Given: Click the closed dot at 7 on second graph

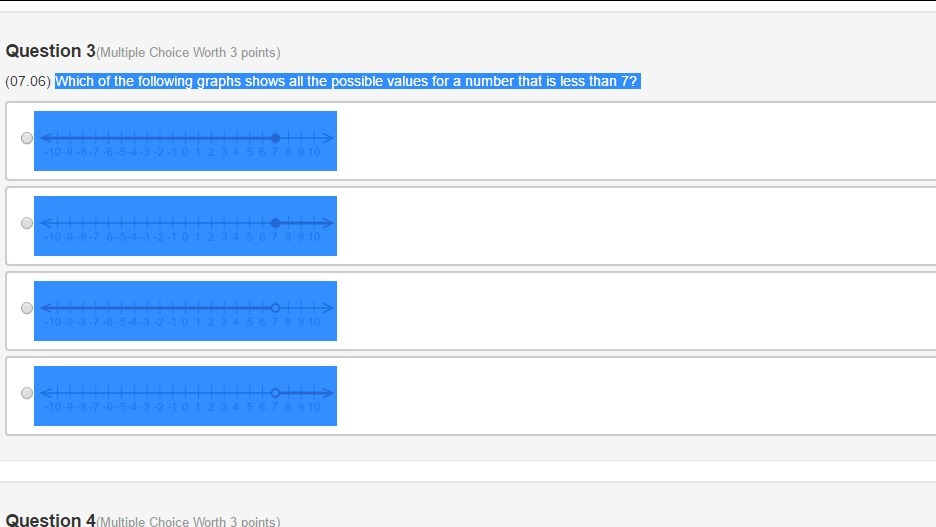Looking at the screenshot, I should [275, 223].
